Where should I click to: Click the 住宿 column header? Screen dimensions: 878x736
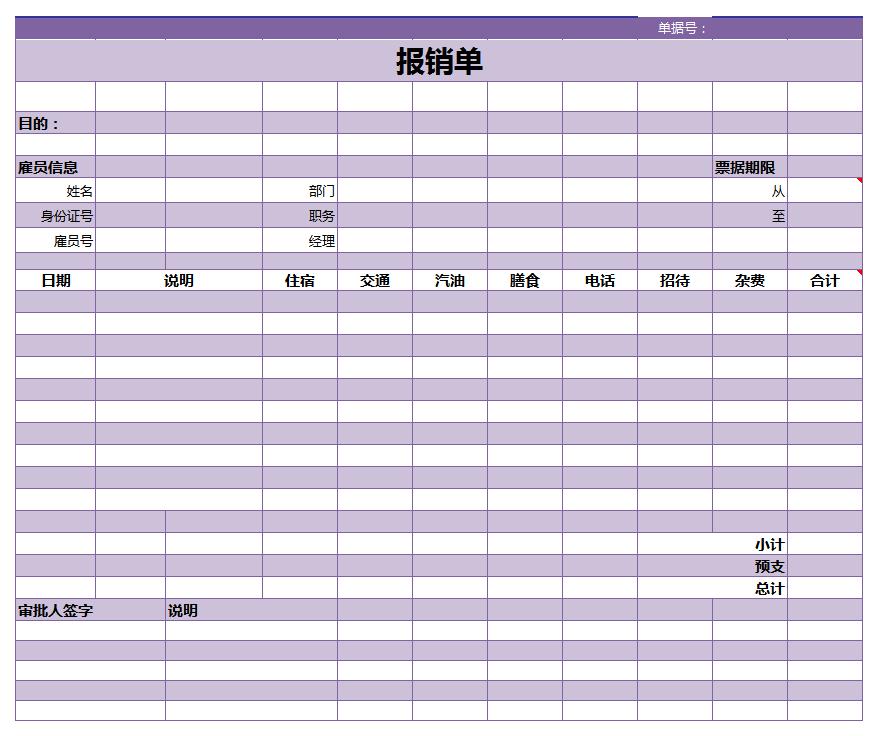[300, 281]
